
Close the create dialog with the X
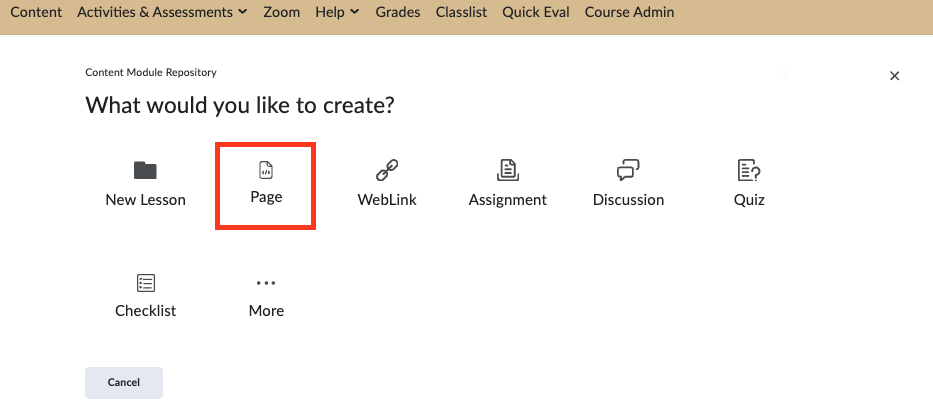point(895,76)
